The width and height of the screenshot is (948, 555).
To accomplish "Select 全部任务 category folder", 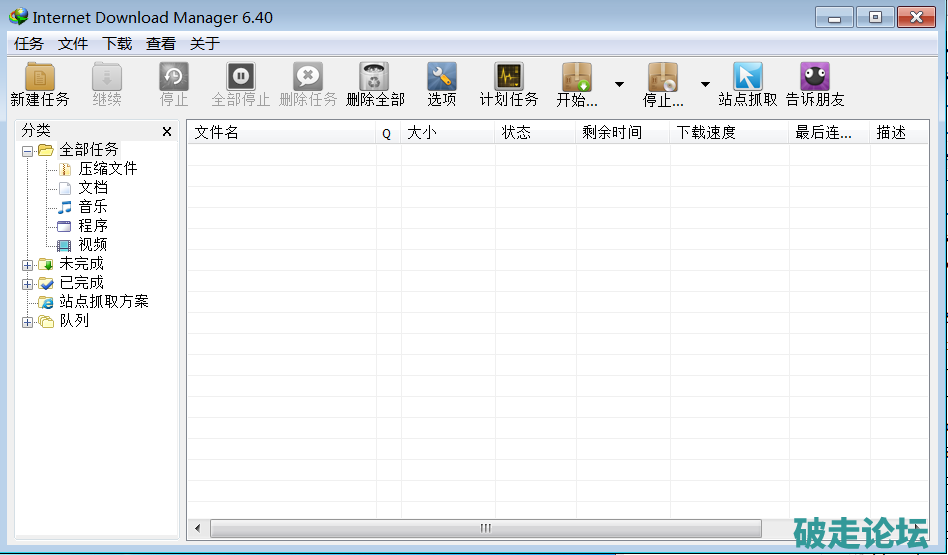I will pos(89,150).
